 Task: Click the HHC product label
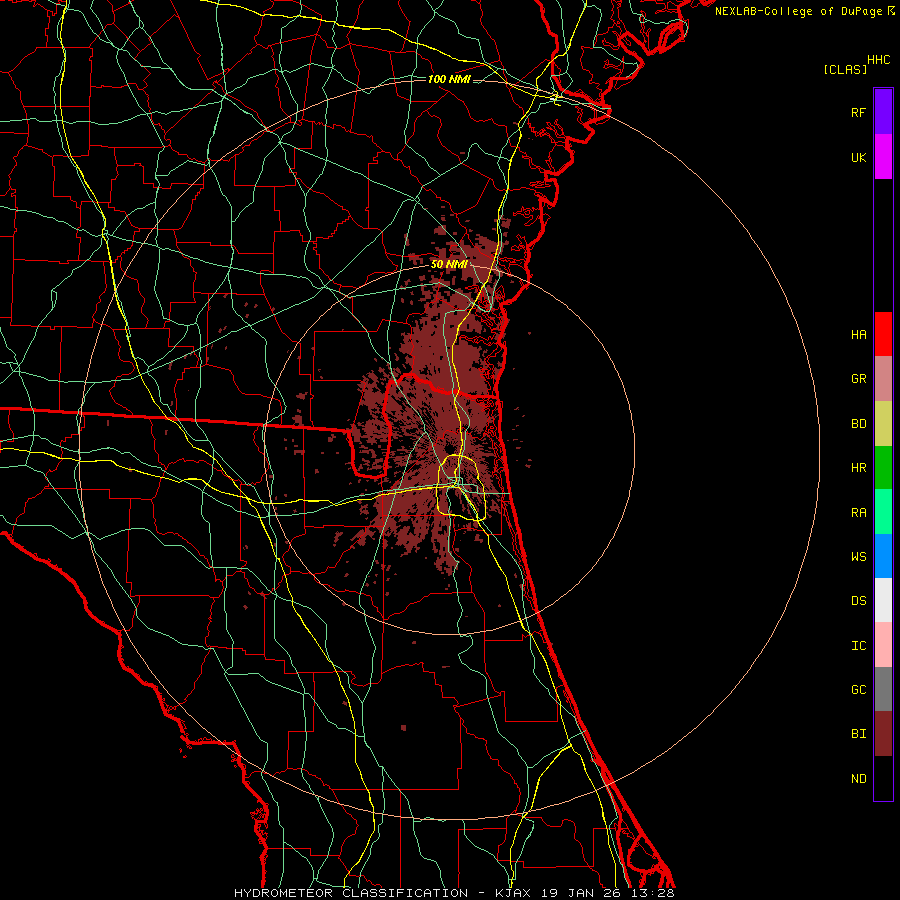pos(878,60)
